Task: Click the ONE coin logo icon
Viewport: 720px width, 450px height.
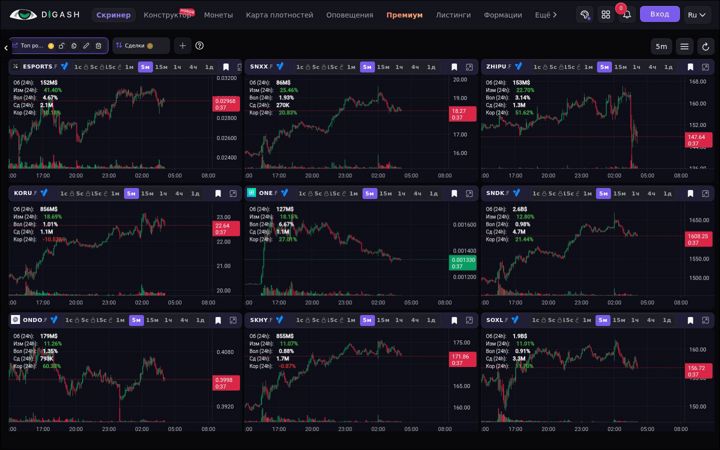Action: point(251,193)
